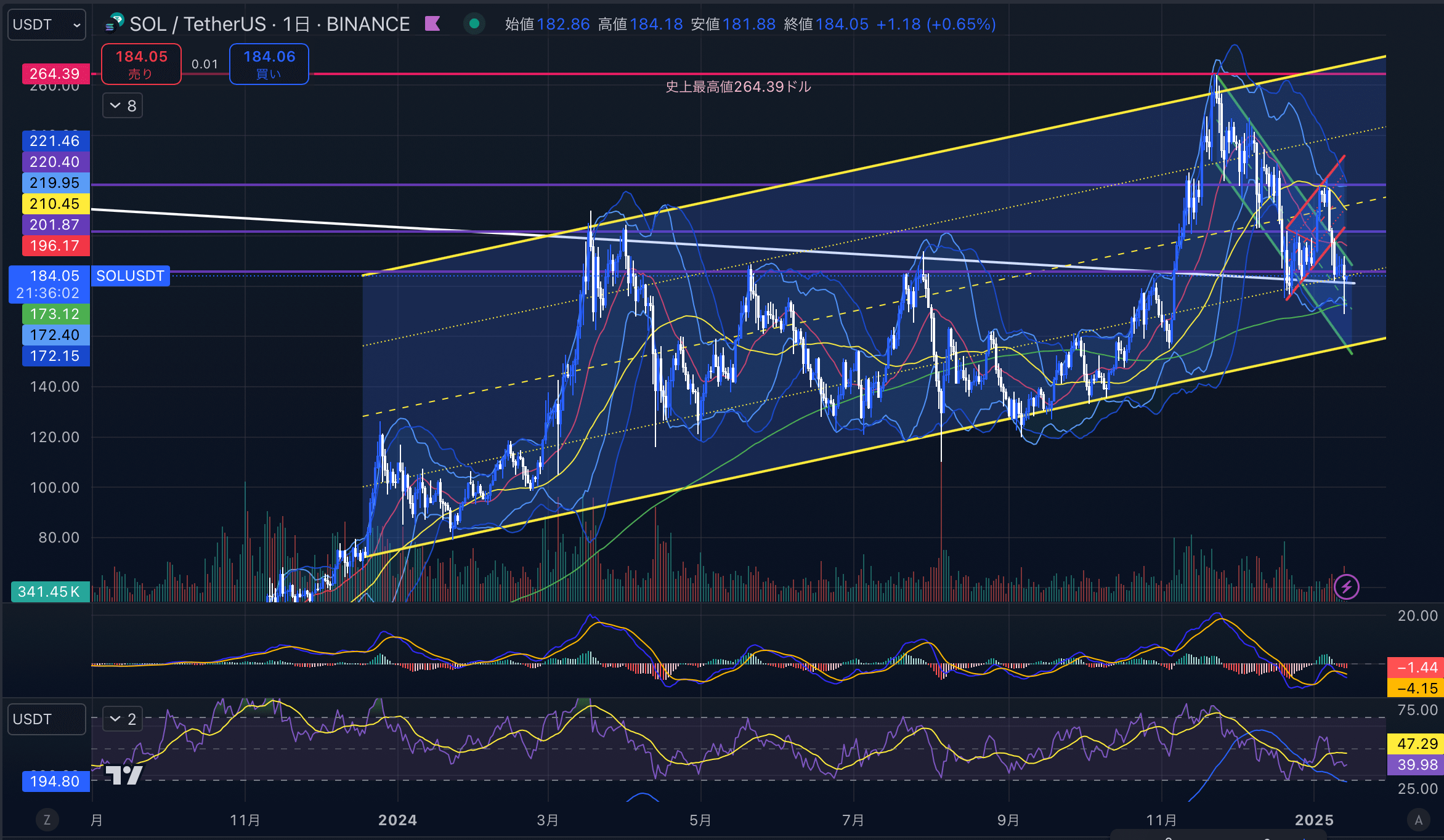1444x840 pixels.
Task: Click the 172.15 price scale label
Action: coord(55,356)
